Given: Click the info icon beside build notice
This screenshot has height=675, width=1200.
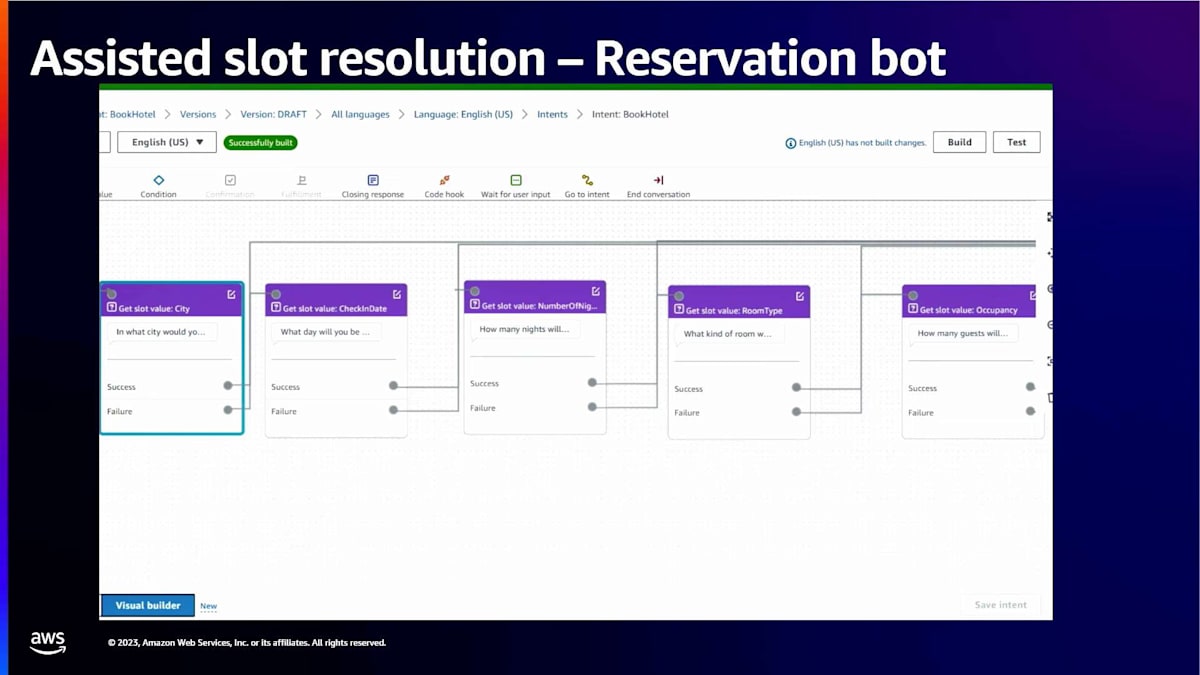Looking at the screenshot, I should point(791,143).
